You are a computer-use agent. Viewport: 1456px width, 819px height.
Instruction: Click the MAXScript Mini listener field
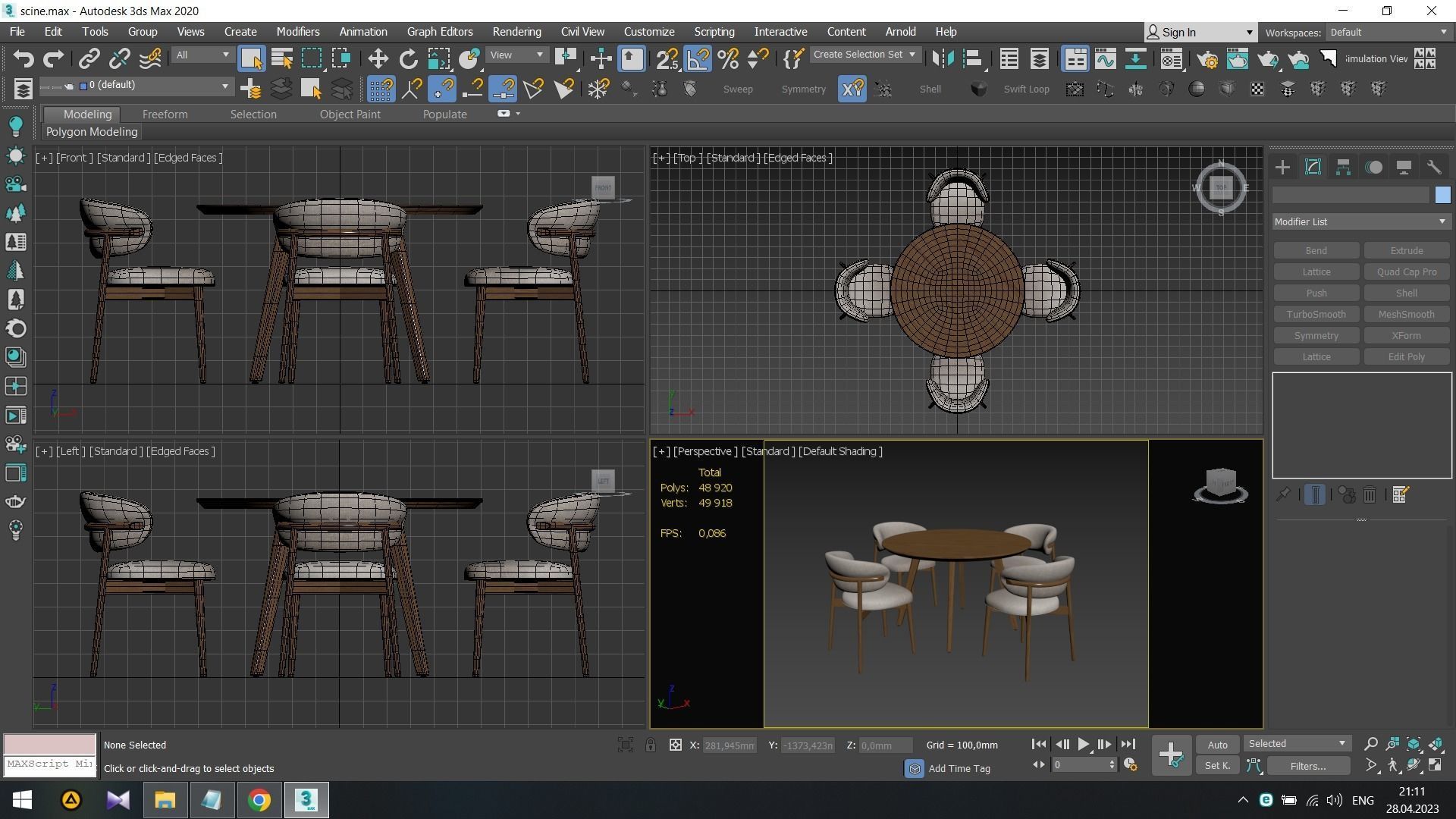50,765
